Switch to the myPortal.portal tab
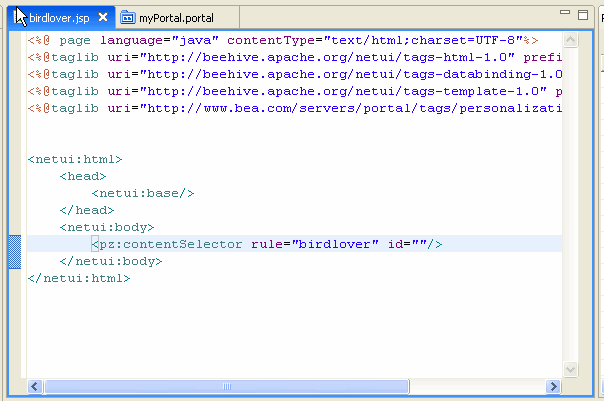The width and height of the screenshot is (604, 401). click(176, 18)
